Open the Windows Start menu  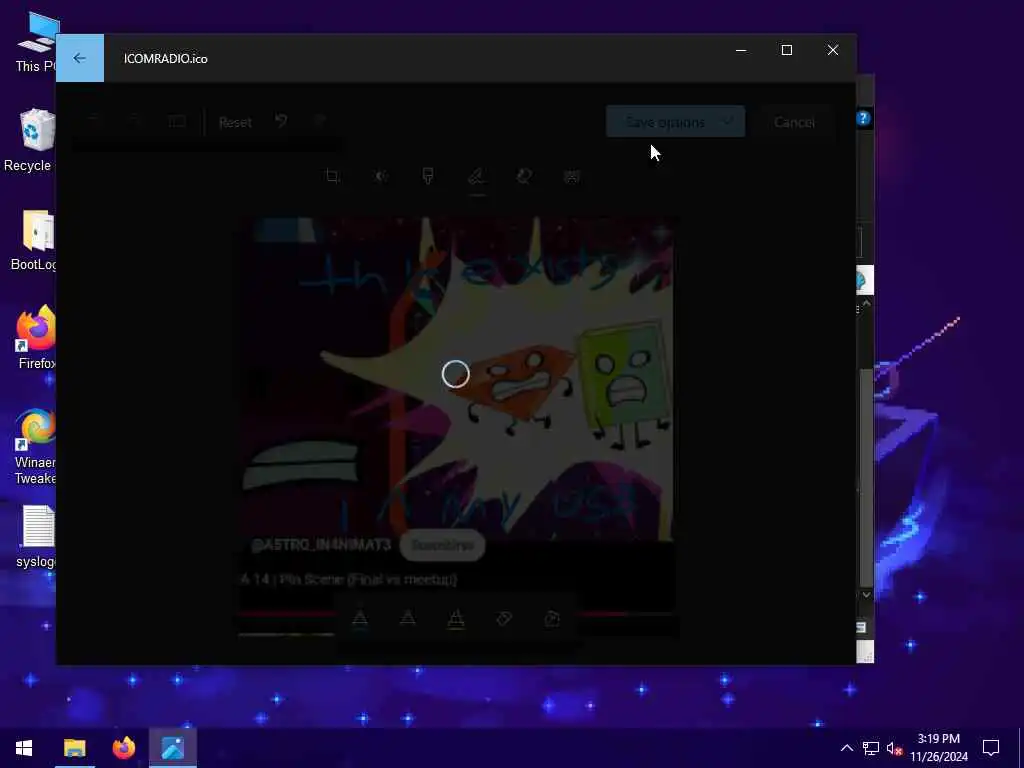pos(24,747)
